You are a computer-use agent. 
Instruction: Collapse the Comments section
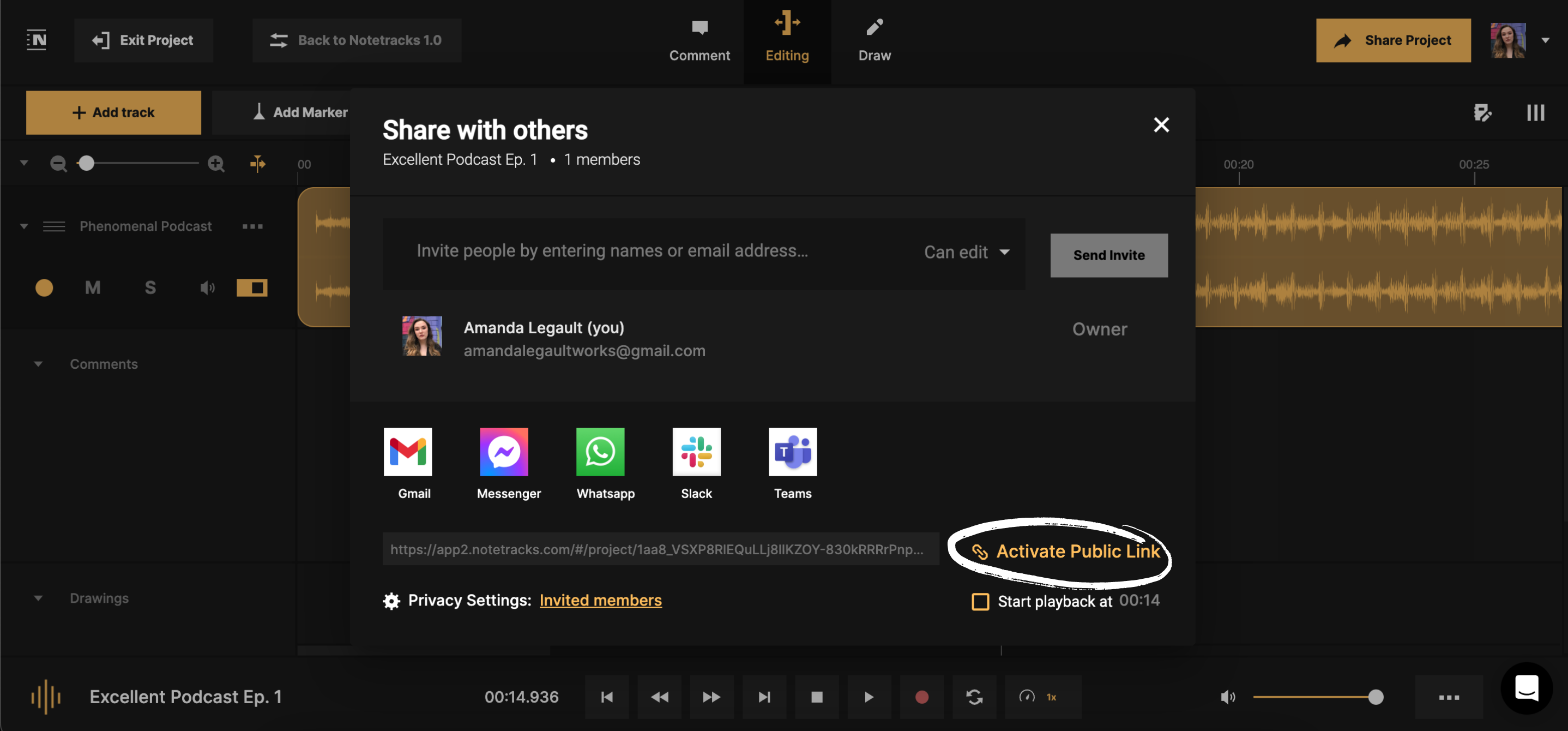pyautogui.click(x=38, y=364)
